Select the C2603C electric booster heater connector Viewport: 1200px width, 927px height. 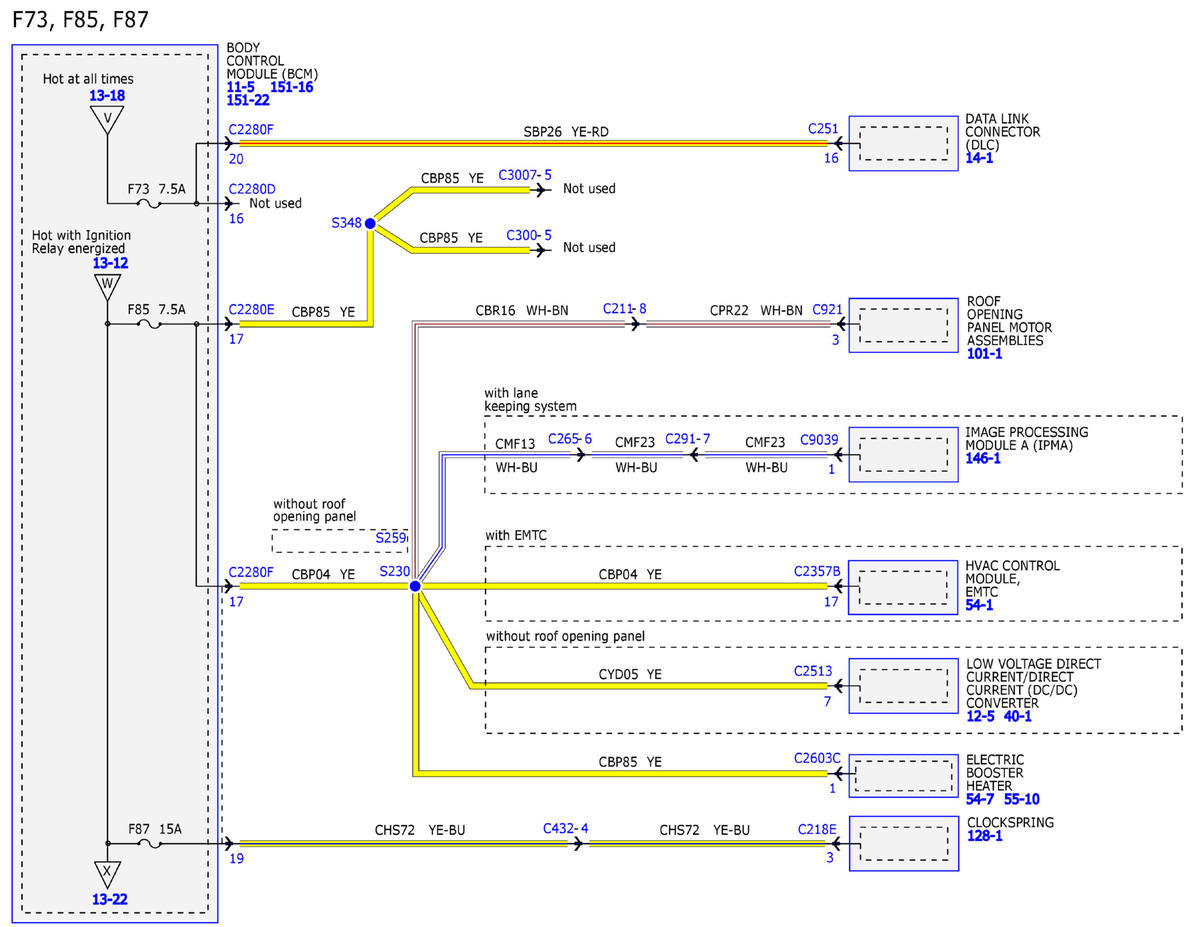pyautogui.click(x=818, y=759)
